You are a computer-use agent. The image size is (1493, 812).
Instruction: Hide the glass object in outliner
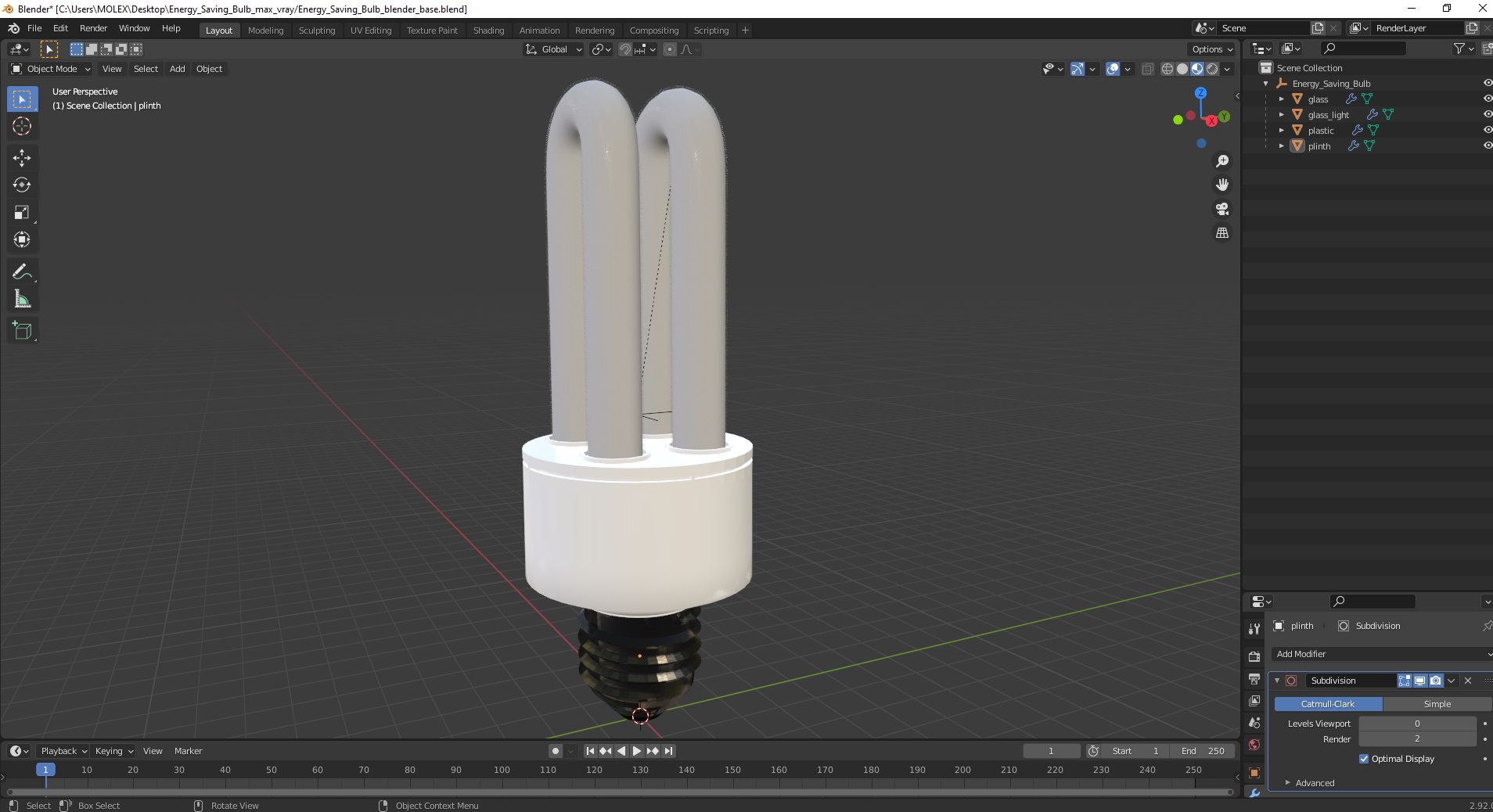pyautogui.click(x=1487, y=99)
